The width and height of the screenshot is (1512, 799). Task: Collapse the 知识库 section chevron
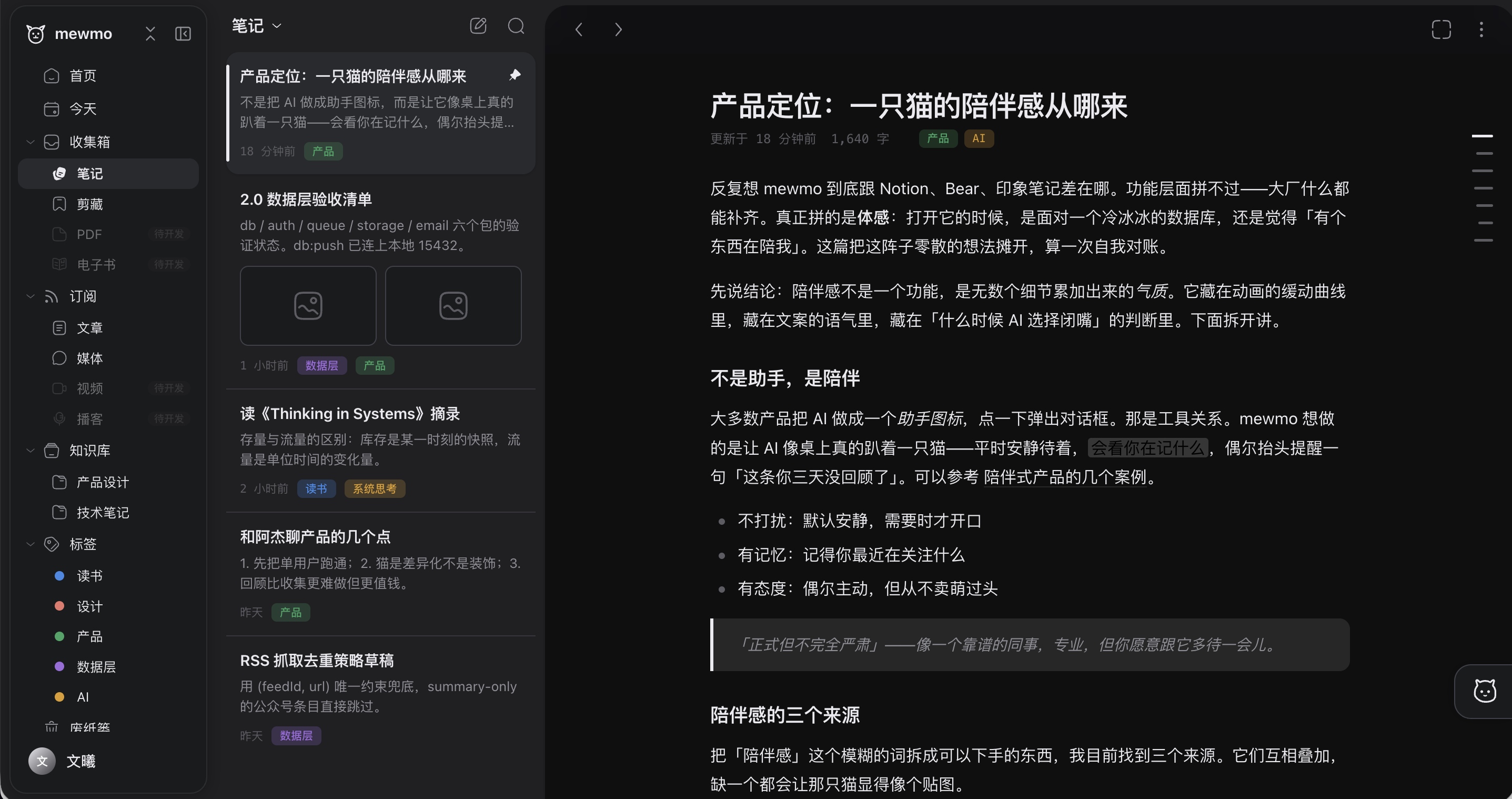tap(31, 450)
